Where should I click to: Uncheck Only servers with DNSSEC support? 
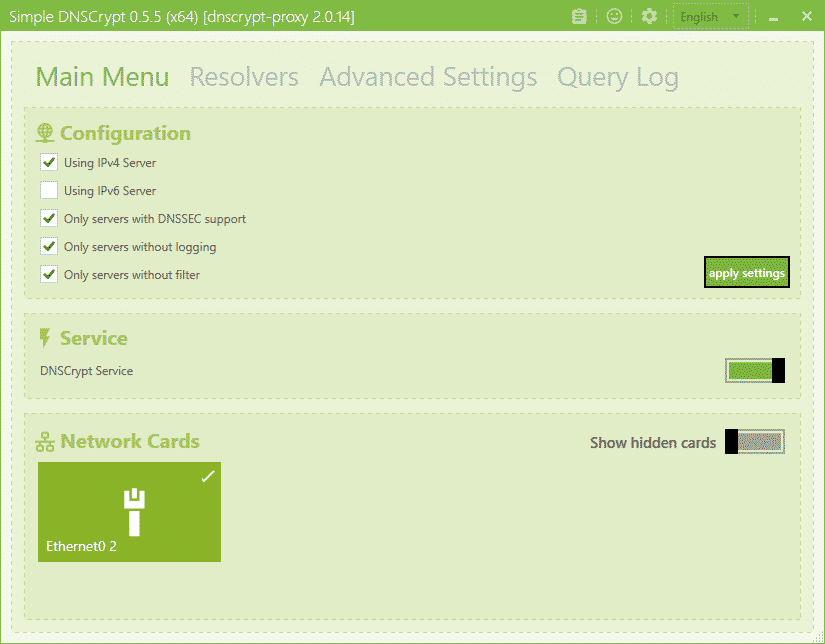(x=49, y=218)
